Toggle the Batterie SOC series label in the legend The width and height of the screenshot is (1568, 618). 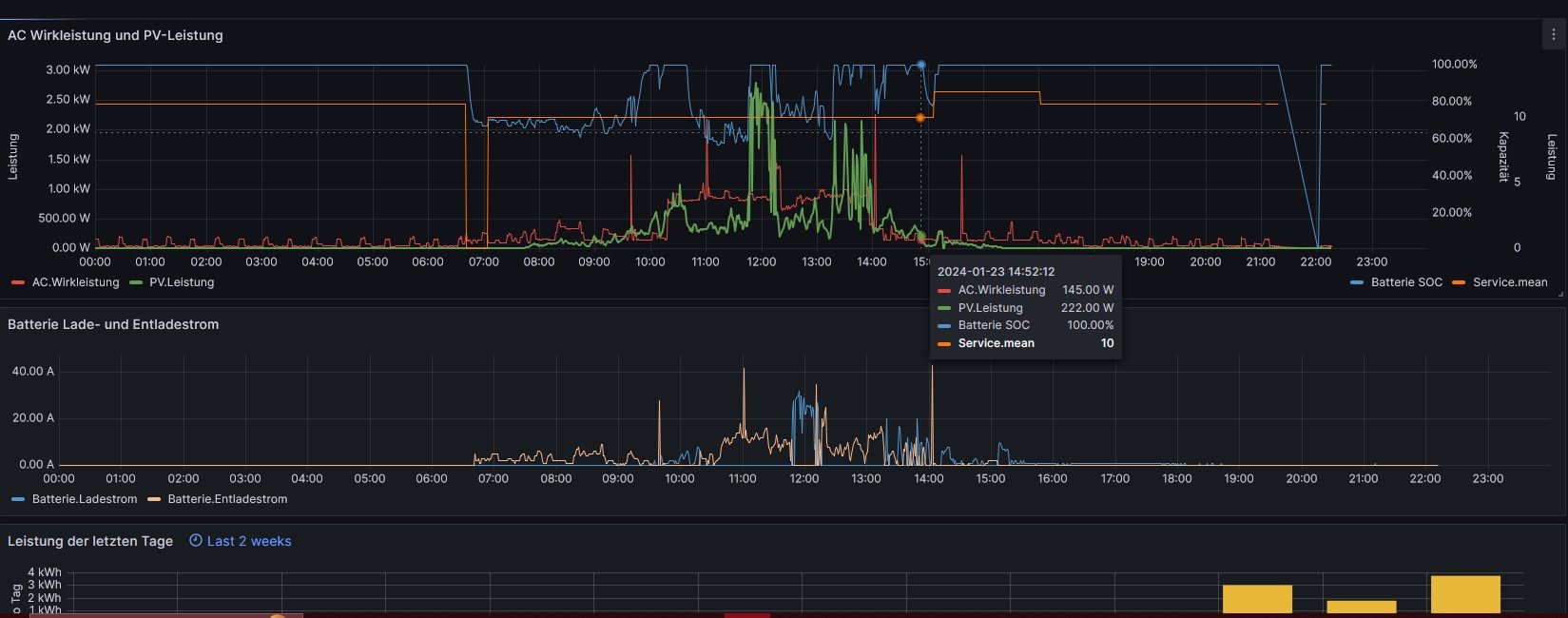1405,282
